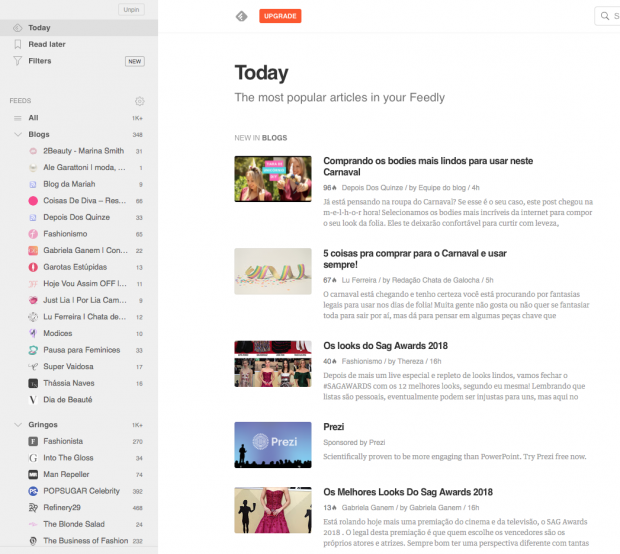Screen dimensions: 620x554
Task: Click the red gown article thumbnail
Action: (x=273, y=510)
